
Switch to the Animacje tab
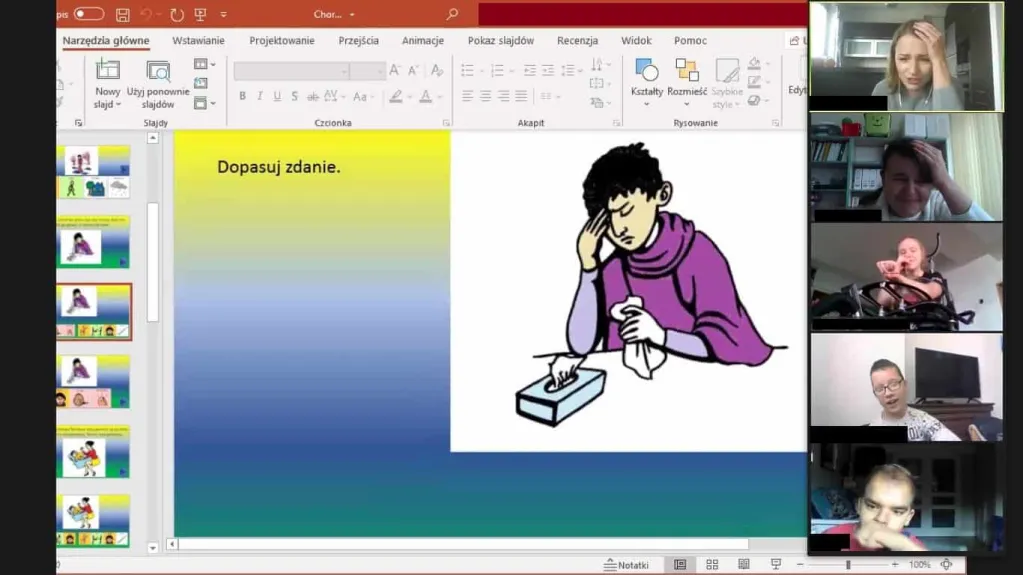tap(422, 41)
